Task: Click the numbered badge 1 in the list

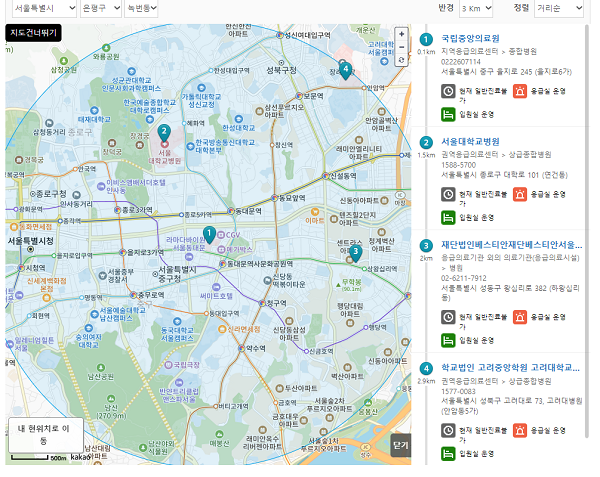Action: (x=426, y=39)
